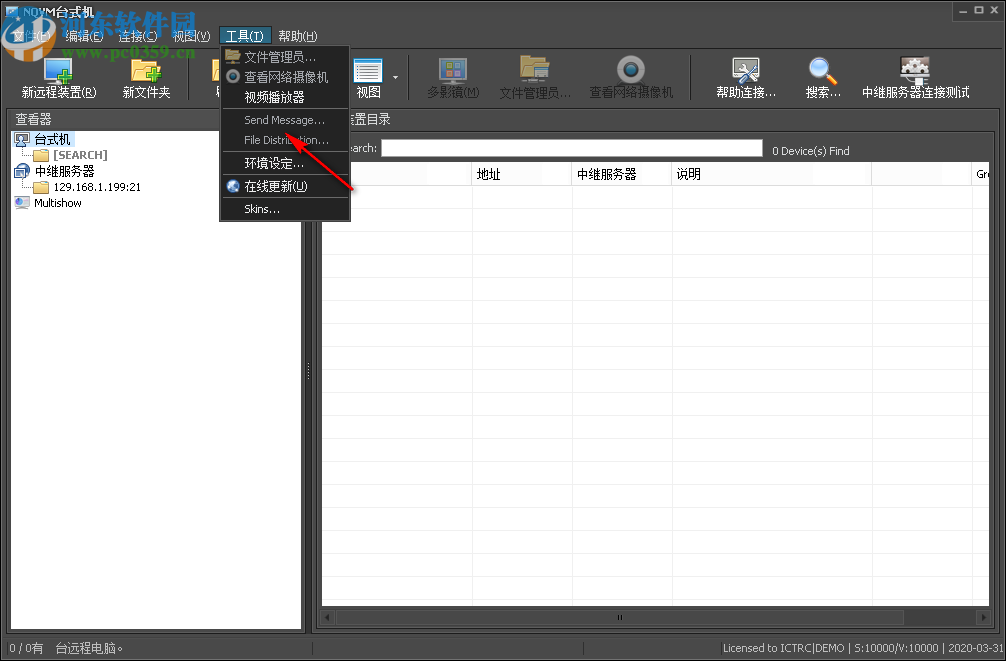The height and width of the screenshot is (661, 1006).
Task: Select the 台式机 tree node
Action: 53,139
